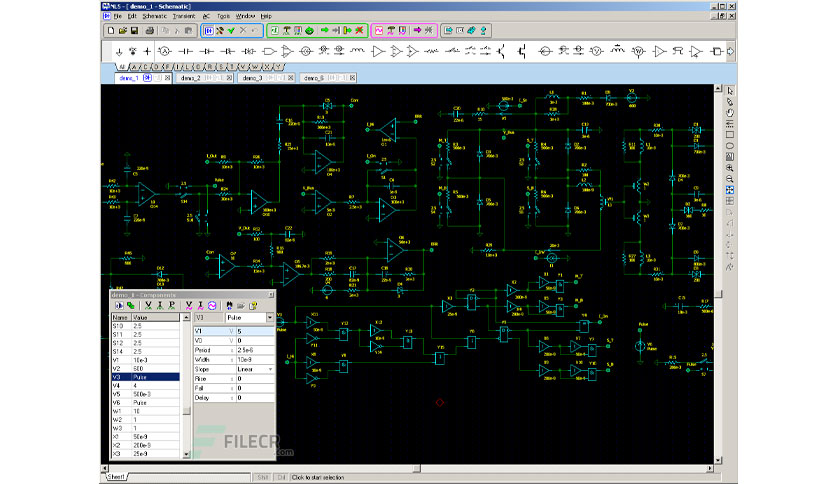This screenshot has width=836, height=484.
Task: Click the schematic vertical scrollbar down arrow
Action: 718,460
